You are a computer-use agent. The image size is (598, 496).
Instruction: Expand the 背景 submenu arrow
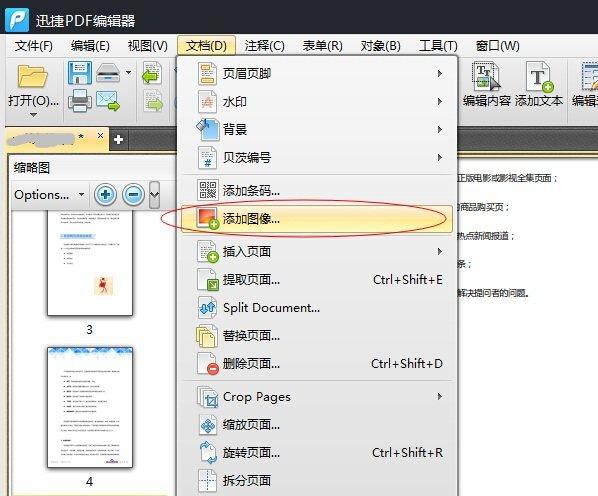tap(440, 130)
